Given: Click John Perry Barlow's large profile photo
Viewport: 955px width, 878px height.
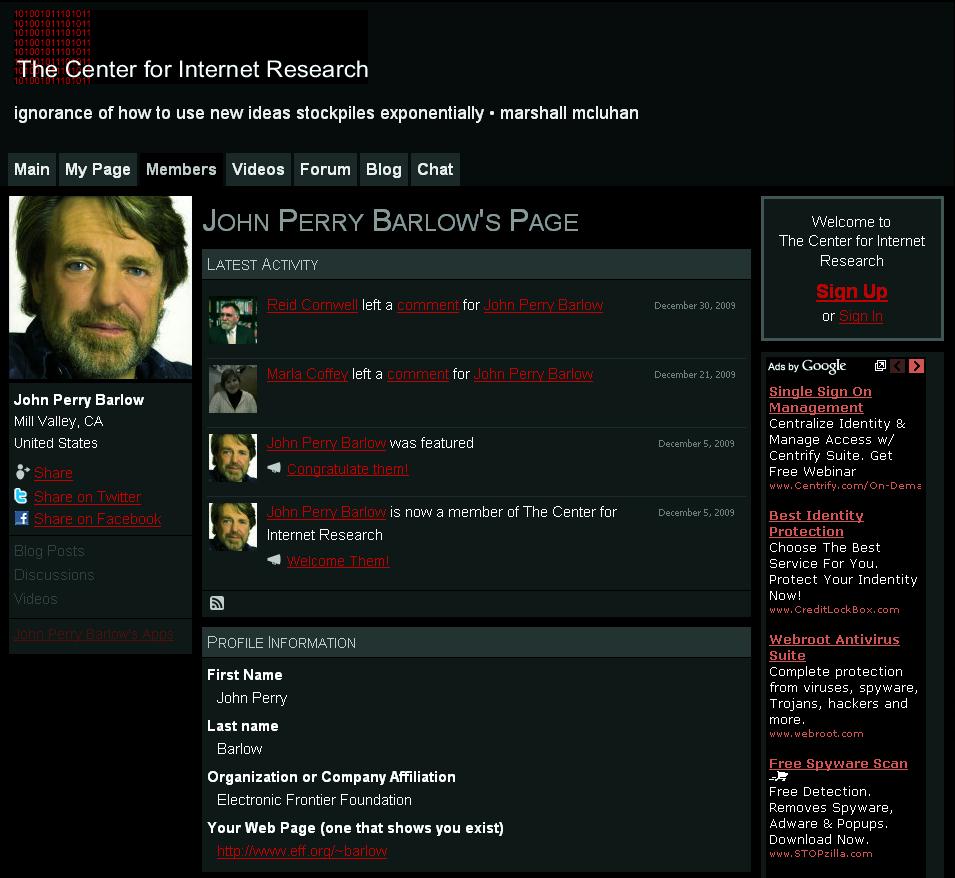Looking at the screenshot, I should 100,287.
